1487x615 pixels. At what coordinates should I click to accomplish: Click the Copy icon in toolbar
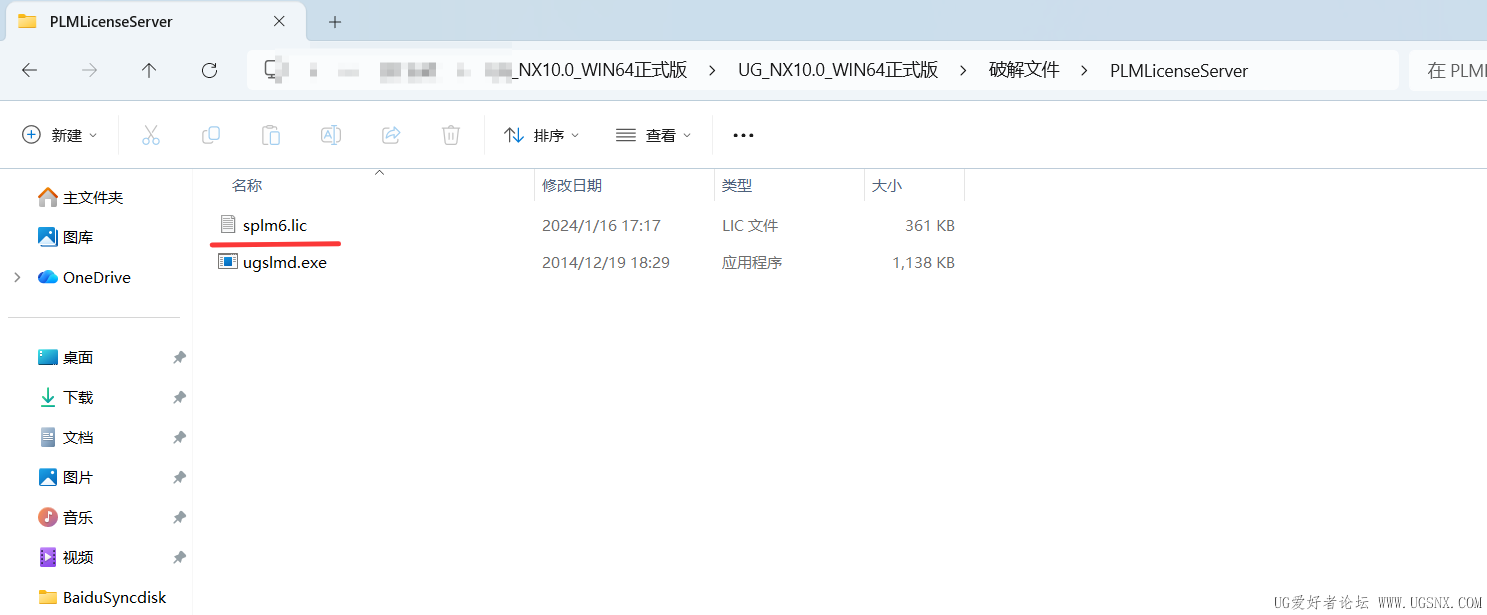211,135
